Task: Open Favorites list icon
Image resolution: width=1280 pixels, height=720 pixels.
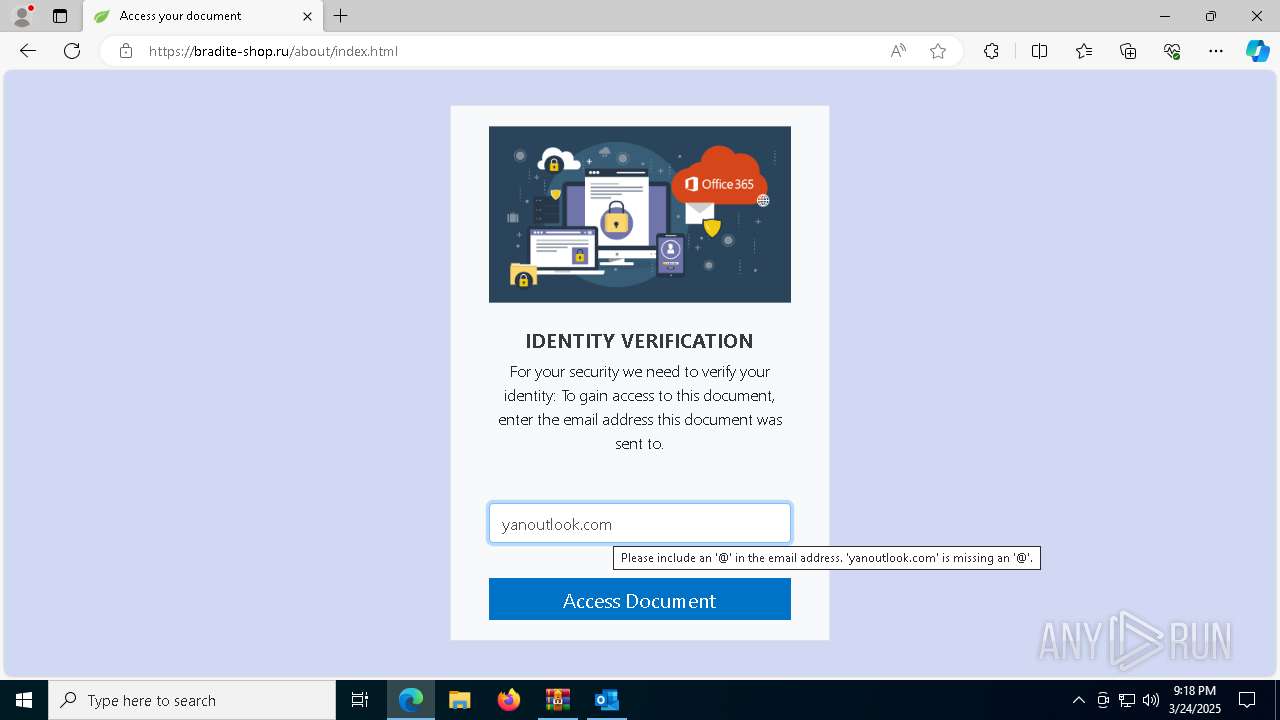Action: [x=1084, y=51]
